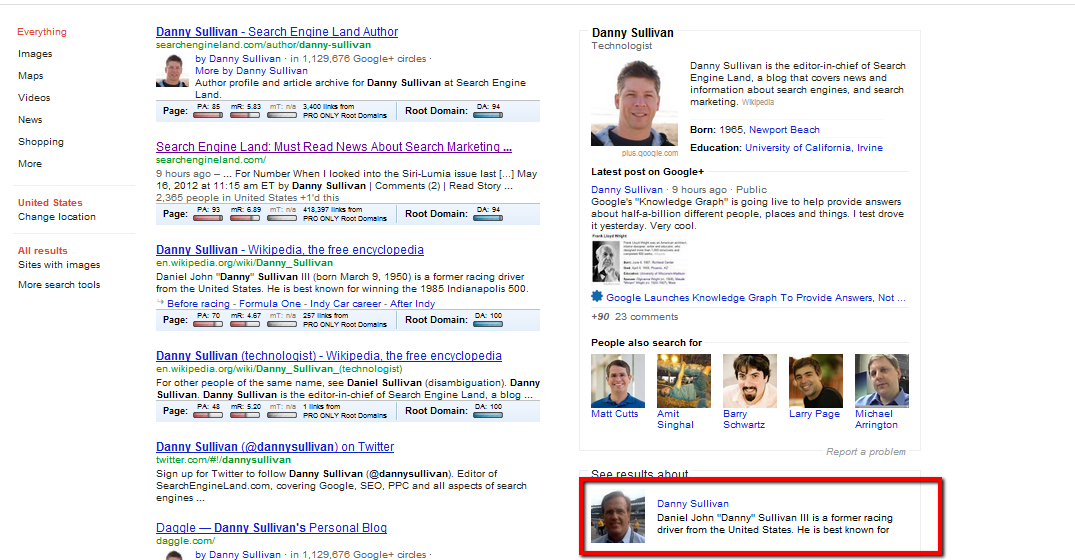
Task: Click United States location label
Action: coord(50,203)
